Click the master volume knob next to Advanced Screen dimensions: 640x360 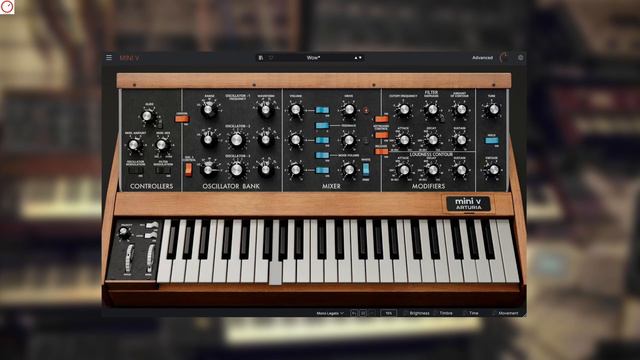[x=505, y=58]
